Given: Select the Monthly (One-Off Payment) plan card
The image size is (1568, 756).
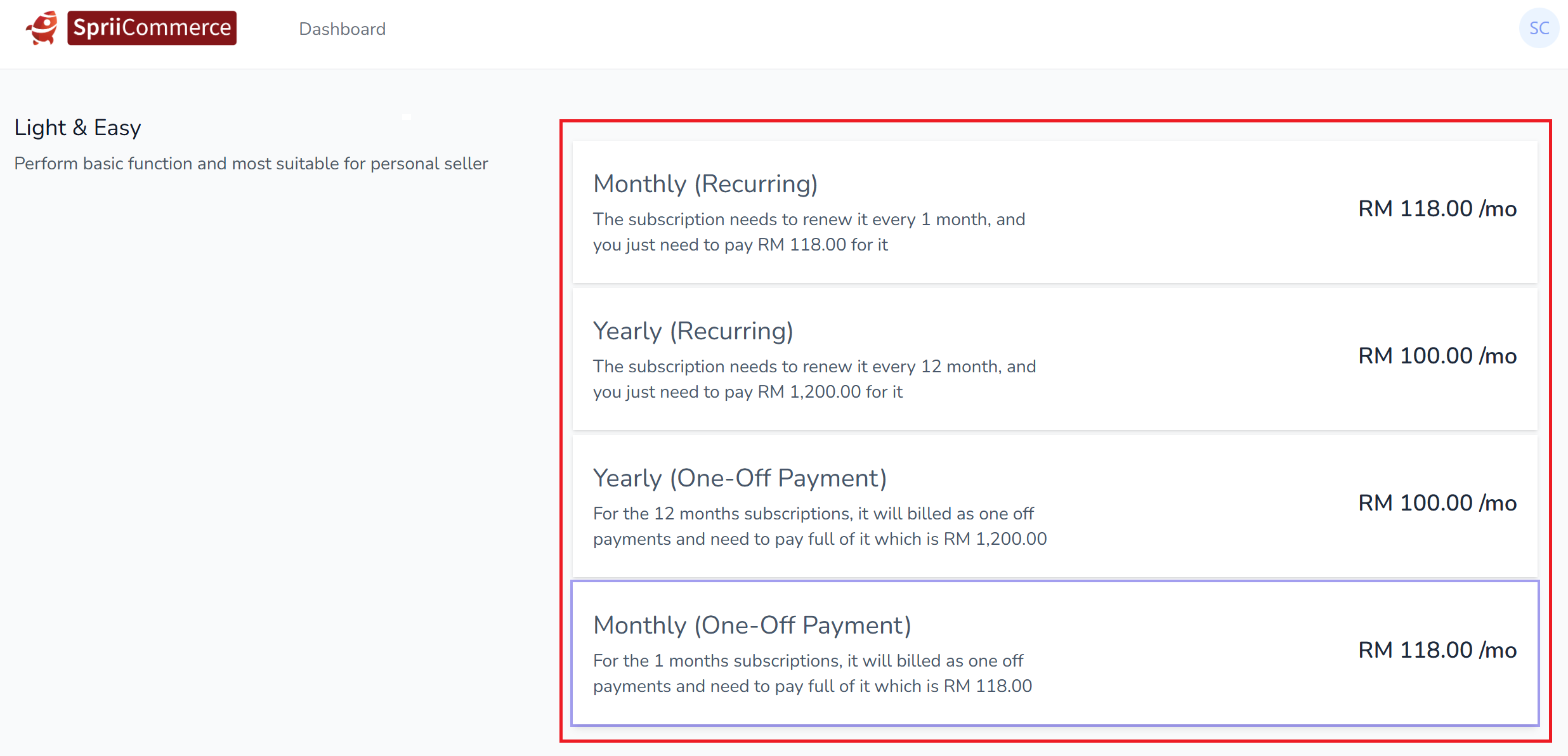Looking at the screenshot, I should click(1054, 653).
